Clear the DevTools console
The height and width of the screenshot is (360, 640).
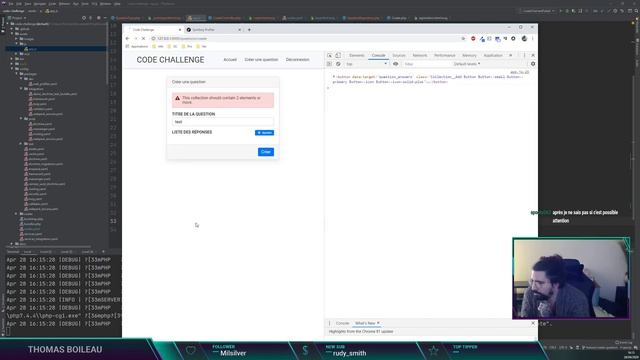pyautogui.click(x=338, y=64)
